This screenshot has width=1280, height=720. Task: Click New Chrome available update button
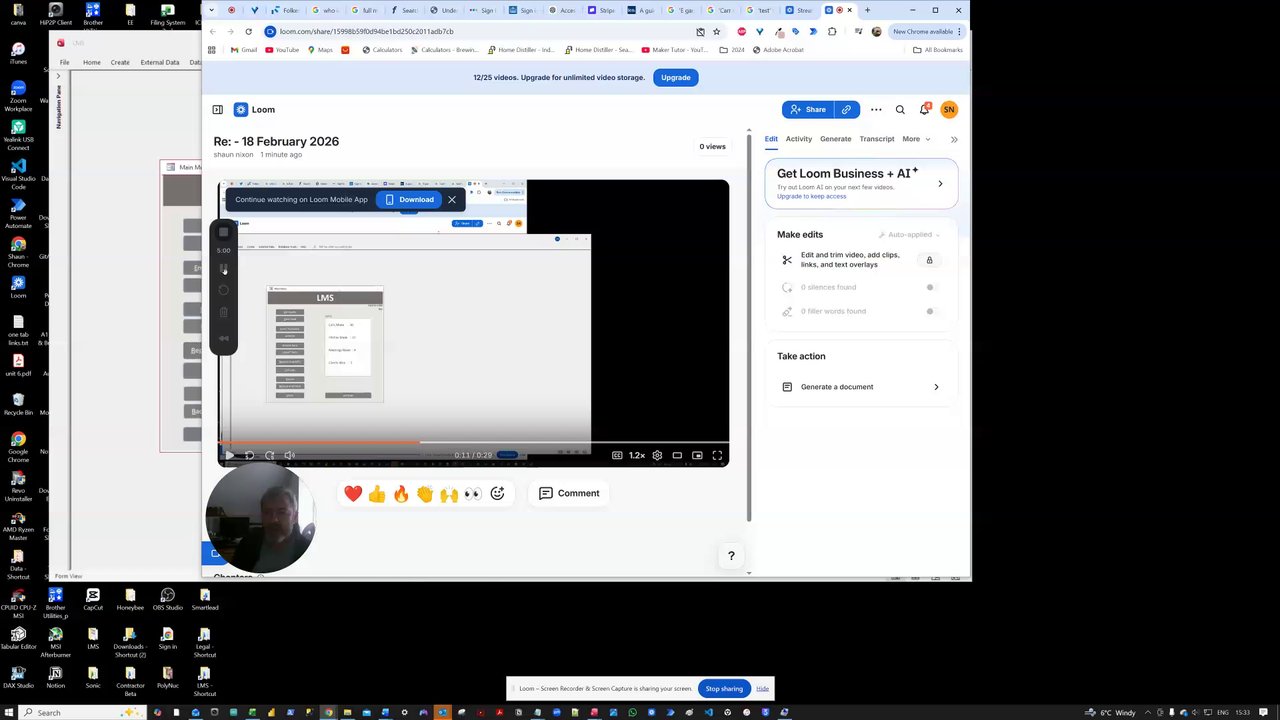point(927,31)
